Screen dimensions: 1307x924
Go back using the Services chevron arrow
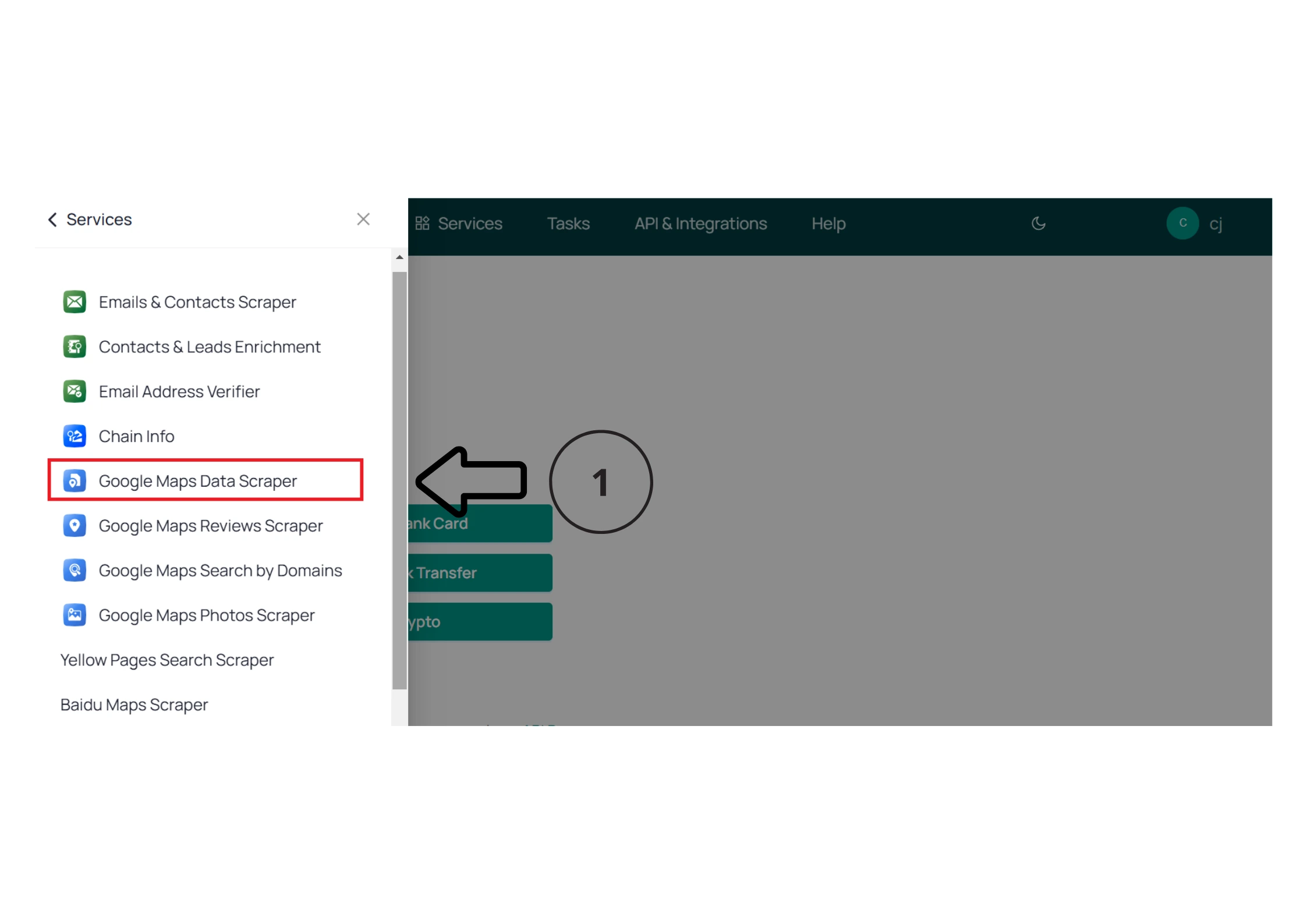tap(52, 220)
